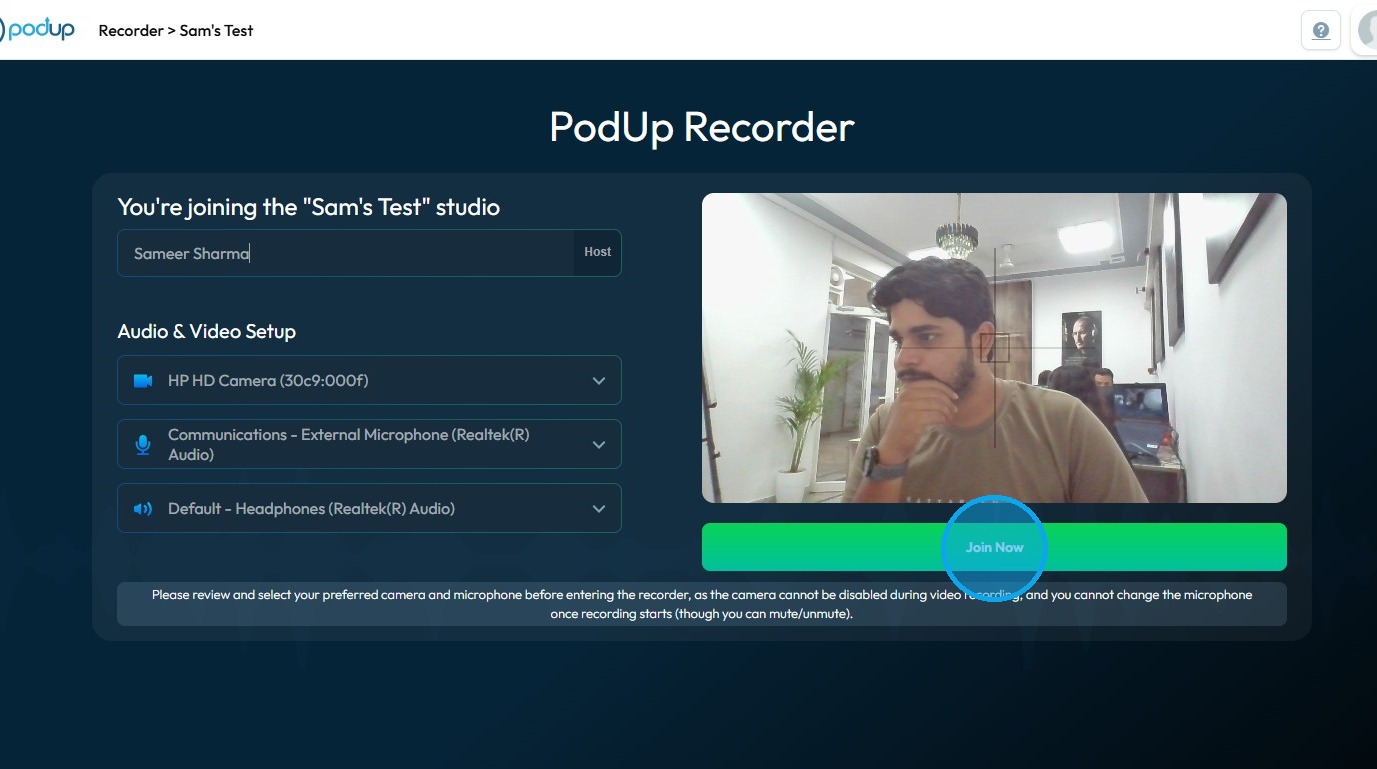Image resolution: width=1377 pixels, height=769 pixels.
Task: Click the PodUp Recorder heading
Action: coord(702,127)
